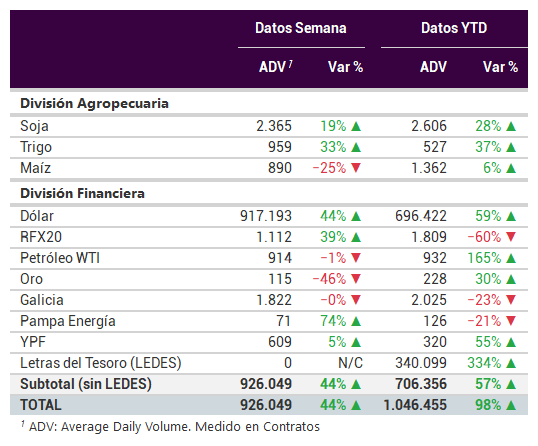Click the División Financiera section heading
Screen dimensions: 538x446
pos(82,193)
